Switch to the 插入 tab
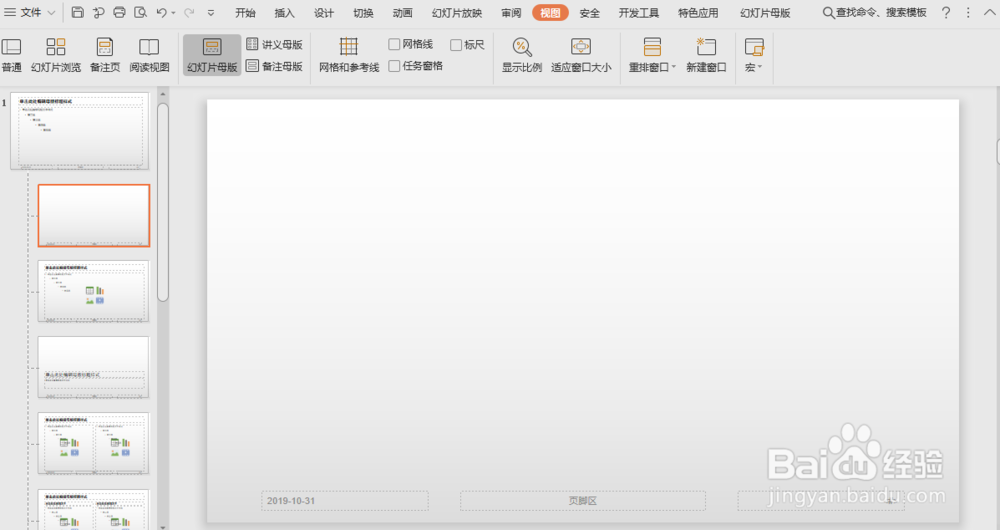This screenshot has width=1000, height=530. pos(284,13)
